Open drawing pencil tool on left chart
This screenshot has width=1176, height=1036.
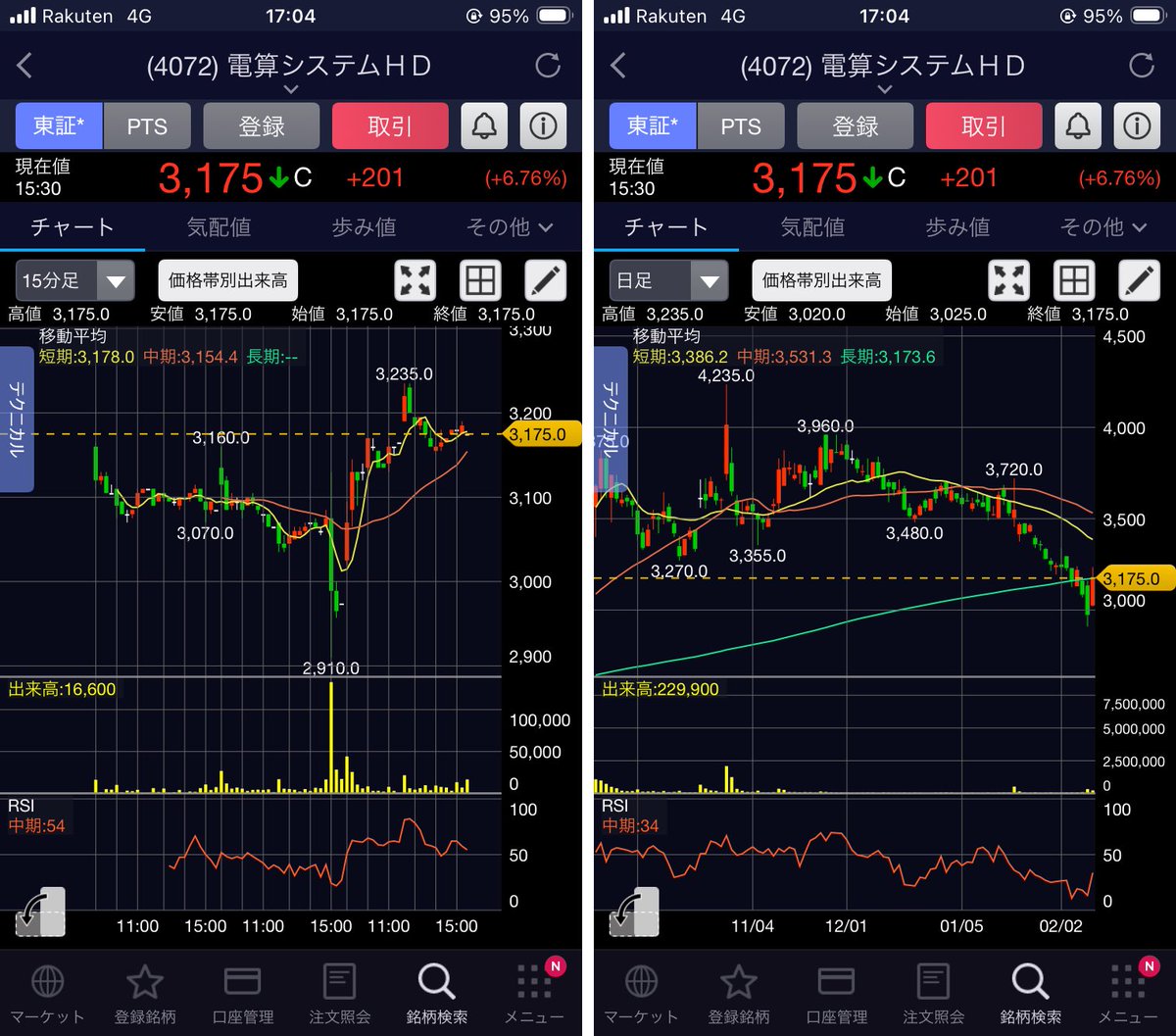pos(545,280)
